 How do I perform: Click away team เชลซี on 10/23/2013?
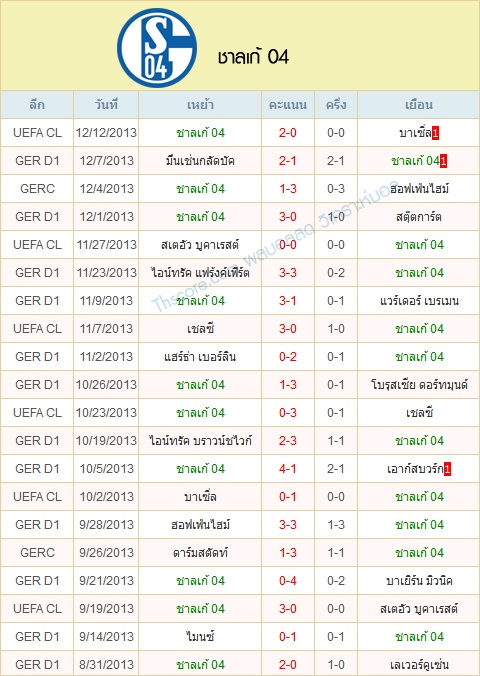(x=419, y=413)
